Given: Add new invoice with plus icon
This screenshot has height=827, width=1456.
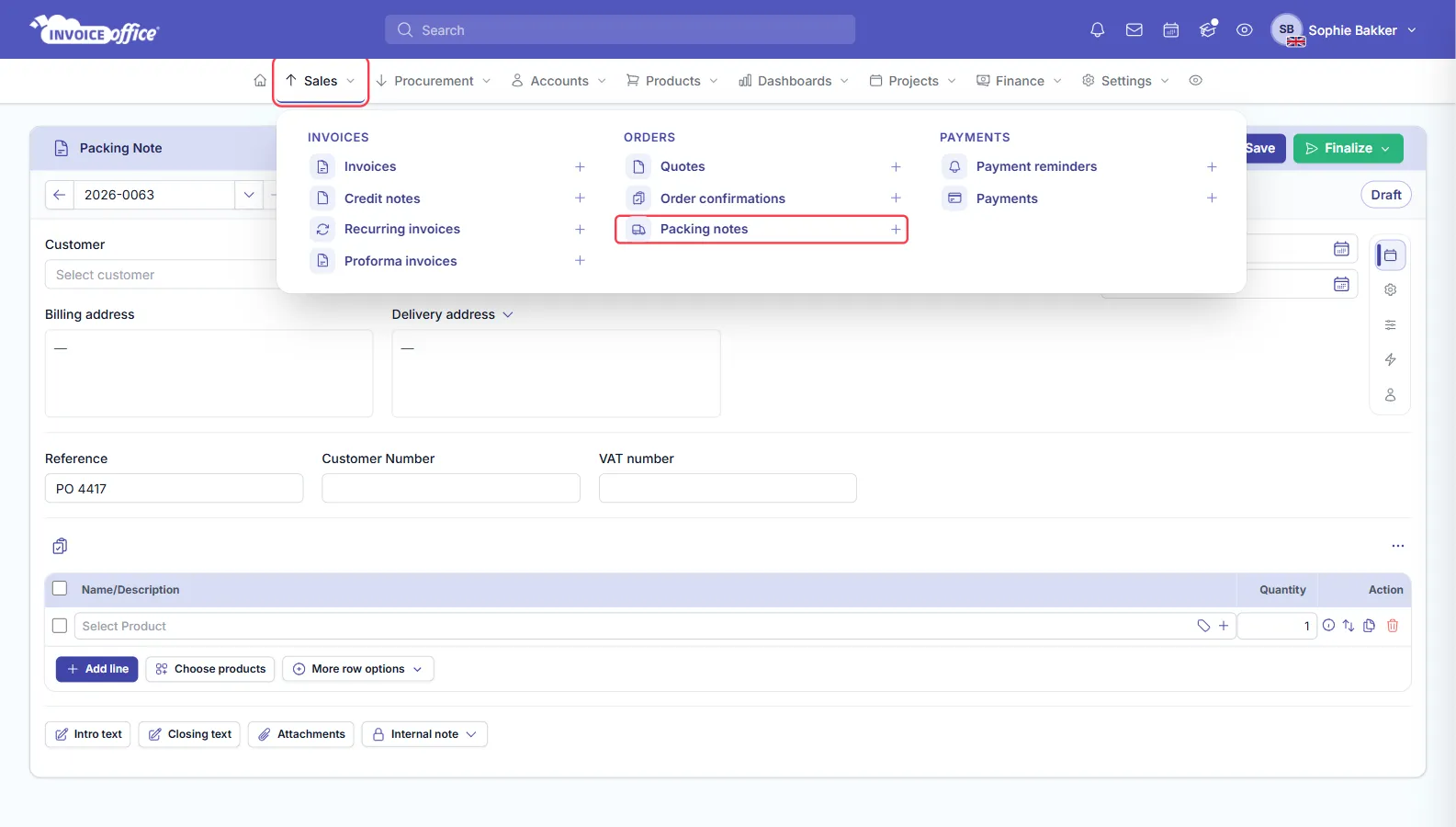Looking at the screenshot, I should click(x=580, y=167).
